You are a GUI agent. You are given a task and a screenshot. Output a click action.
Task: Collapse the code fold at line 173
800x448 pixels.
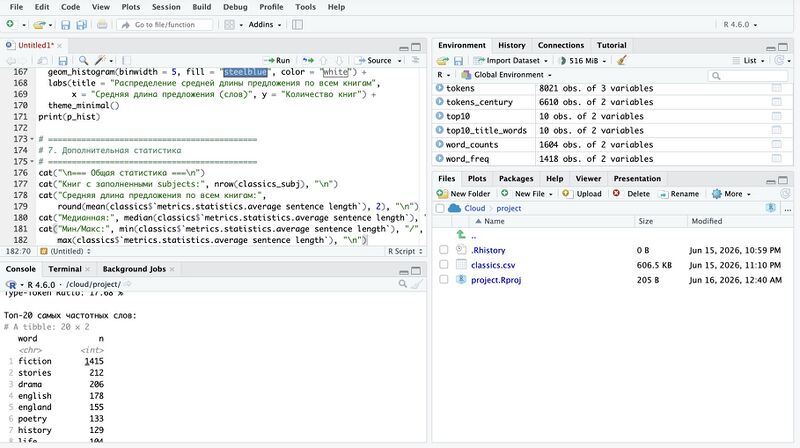tap(32, 139)
